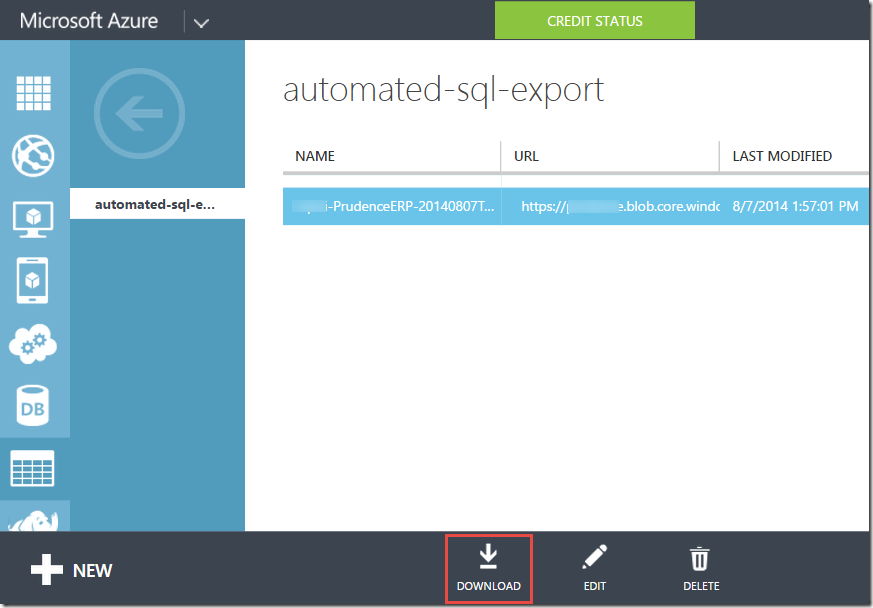Sort by LAST MODIFIED column header
Screen dimensions: 873x608
(782, 156)
